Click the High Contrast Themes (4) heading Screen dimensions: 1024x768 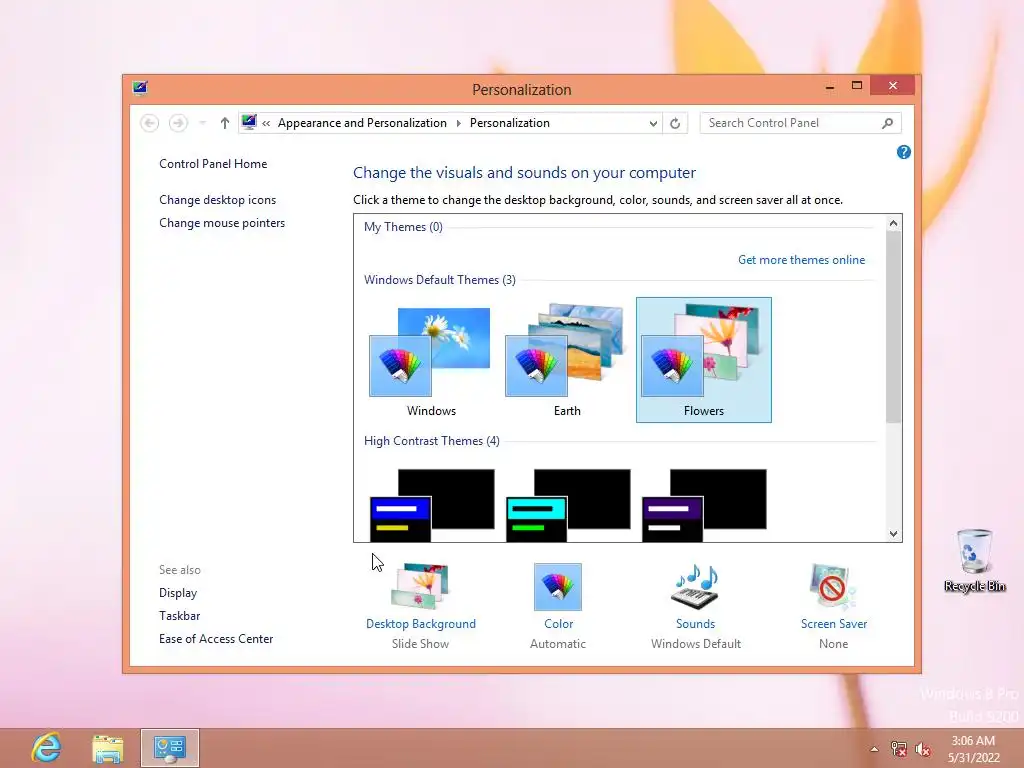(x=432, y=441)
